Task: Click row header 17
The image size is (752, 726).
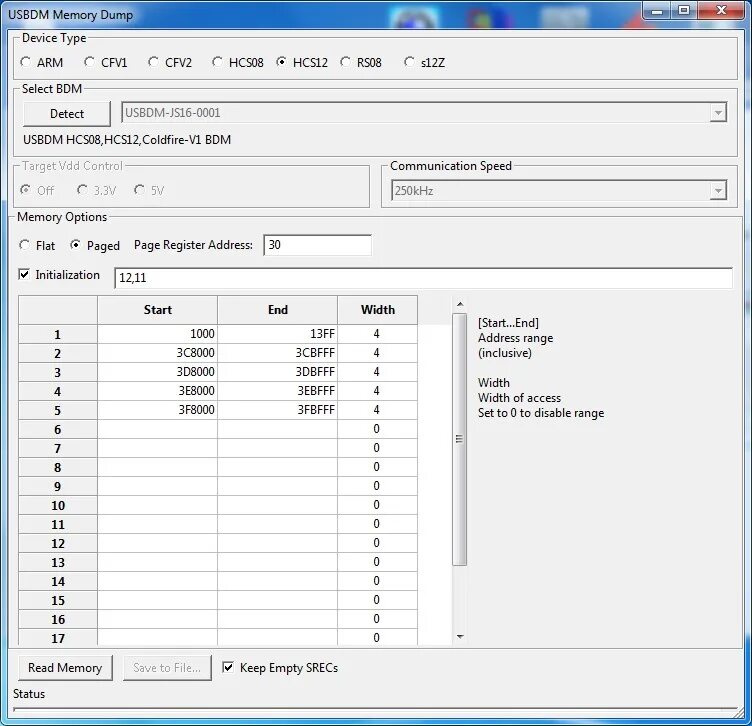Action: coord(58,638)
